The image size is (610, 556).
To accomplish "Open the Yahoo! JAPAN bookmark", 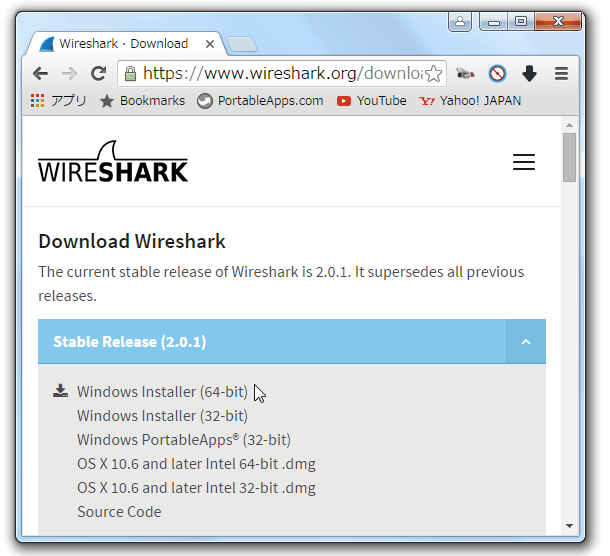I will coord(470,101).
